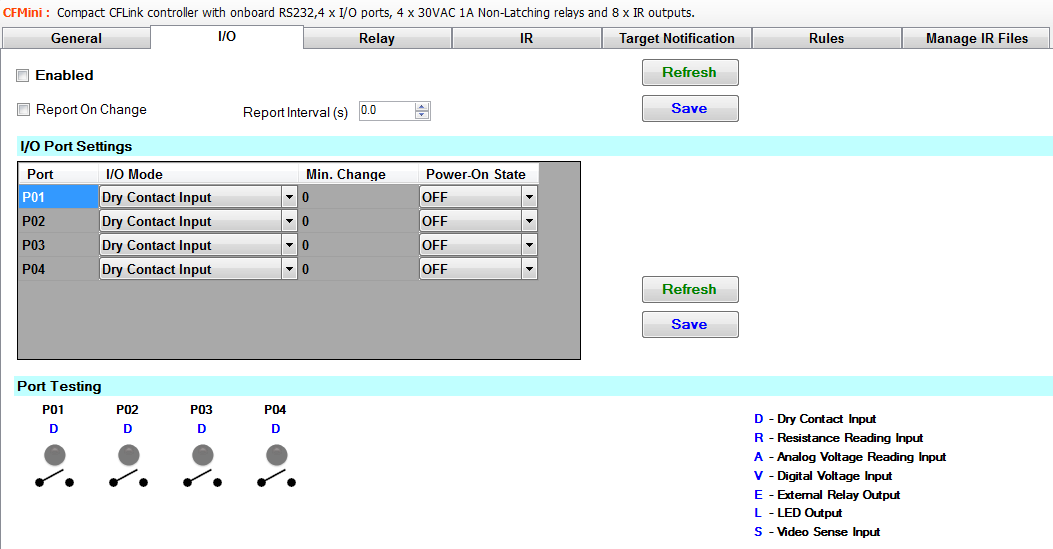Screen dimensions: 1053x549
Task: Expand the P04 Power-On State dropdown
Action: (x=529, y=269)
